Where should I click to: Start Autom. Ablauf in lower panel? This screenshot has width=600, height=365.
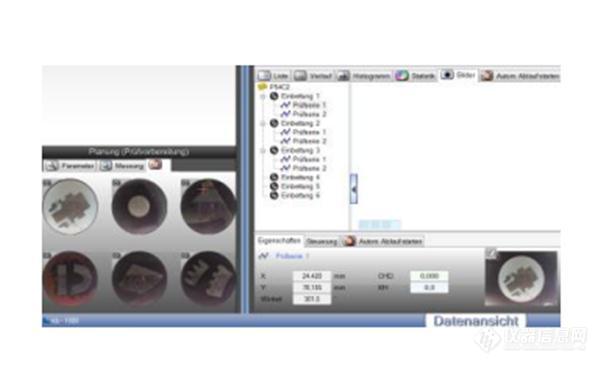click(383, 241)
